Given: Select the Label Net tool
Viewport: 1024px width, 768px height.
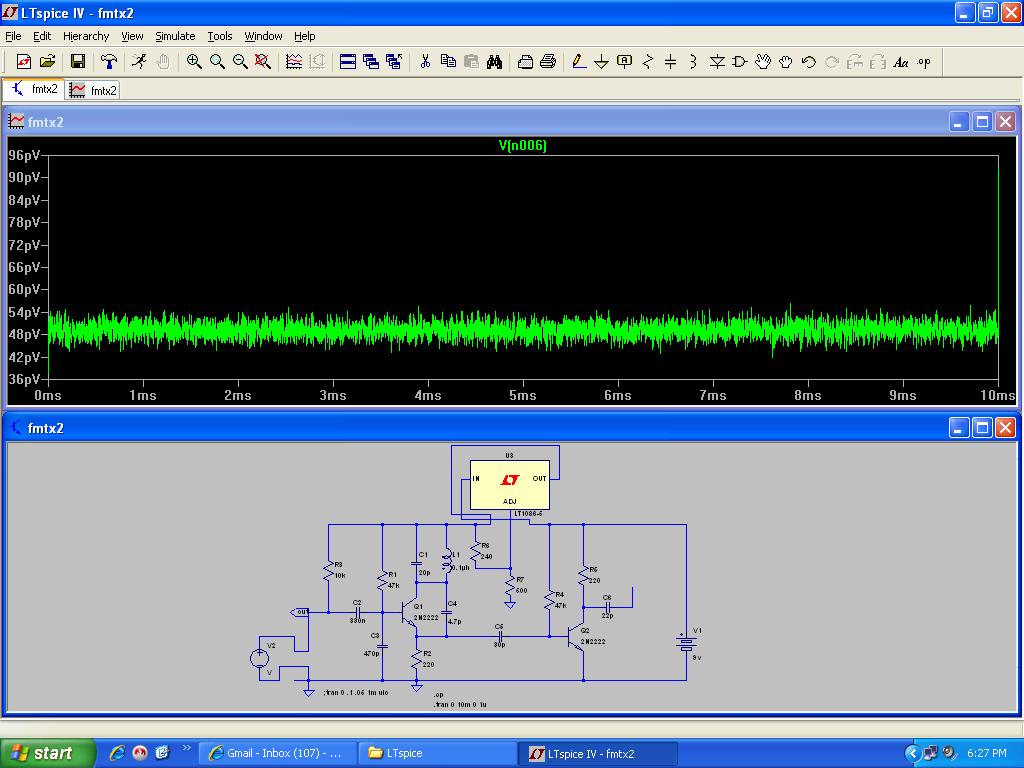Looking at the screenshot, I should [624, 61].
